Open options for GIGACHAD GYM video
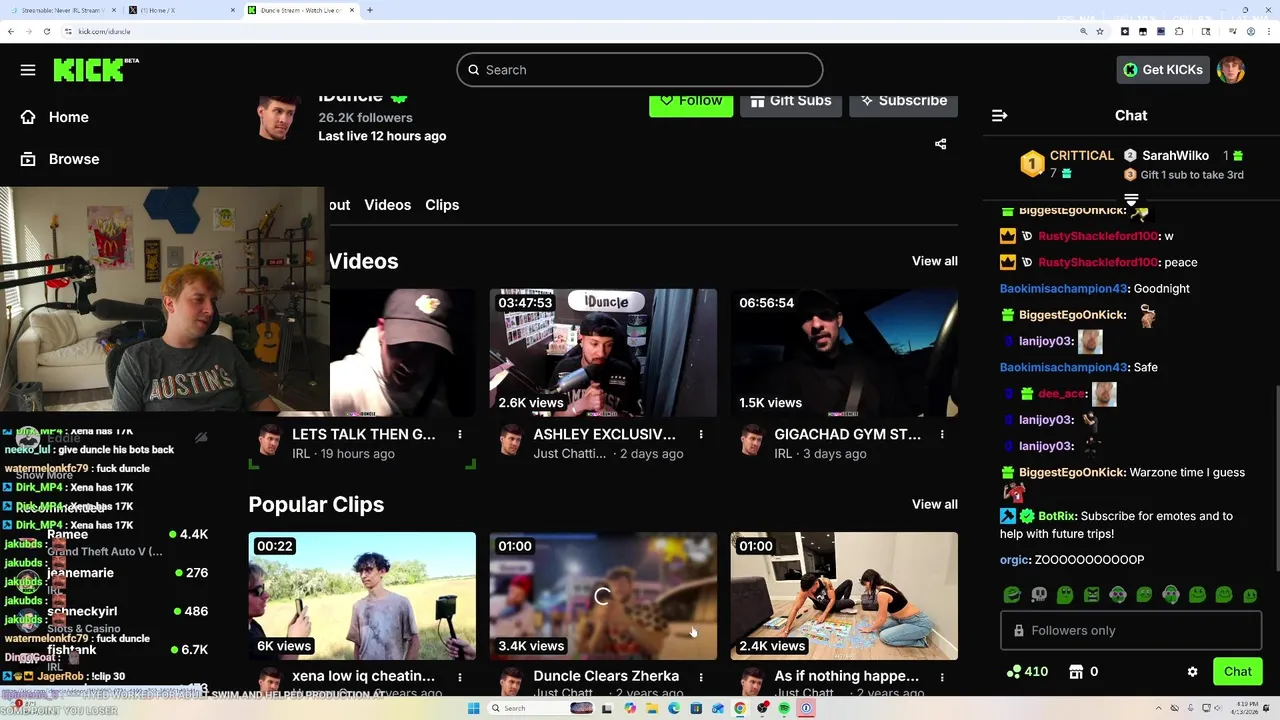The image size is (1280, 720). pos(942,435)
